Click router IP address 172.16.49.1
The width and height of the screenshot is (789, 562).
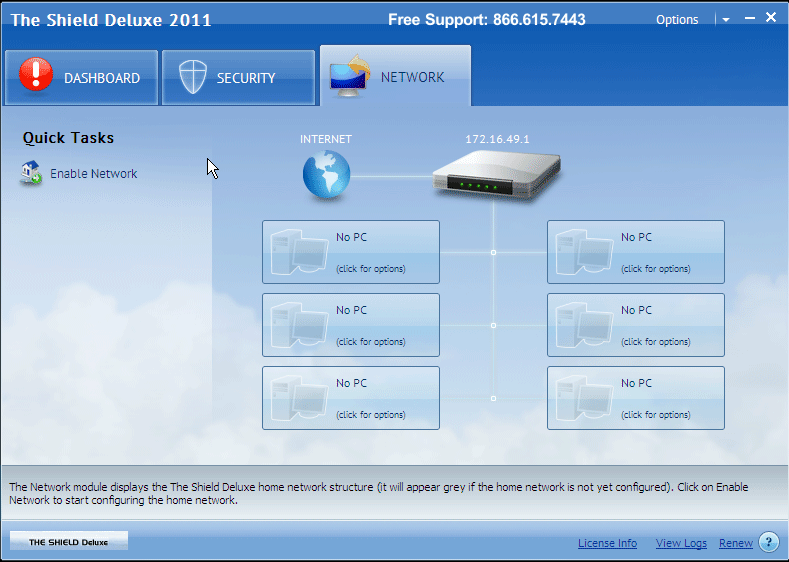497,139
